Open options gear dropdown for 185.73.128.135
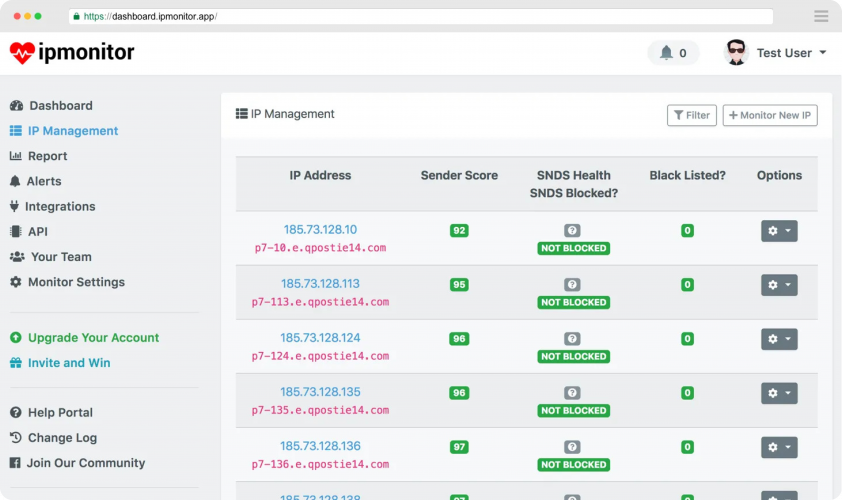Screen dimensions: 842x500 (x=779, y=393)
